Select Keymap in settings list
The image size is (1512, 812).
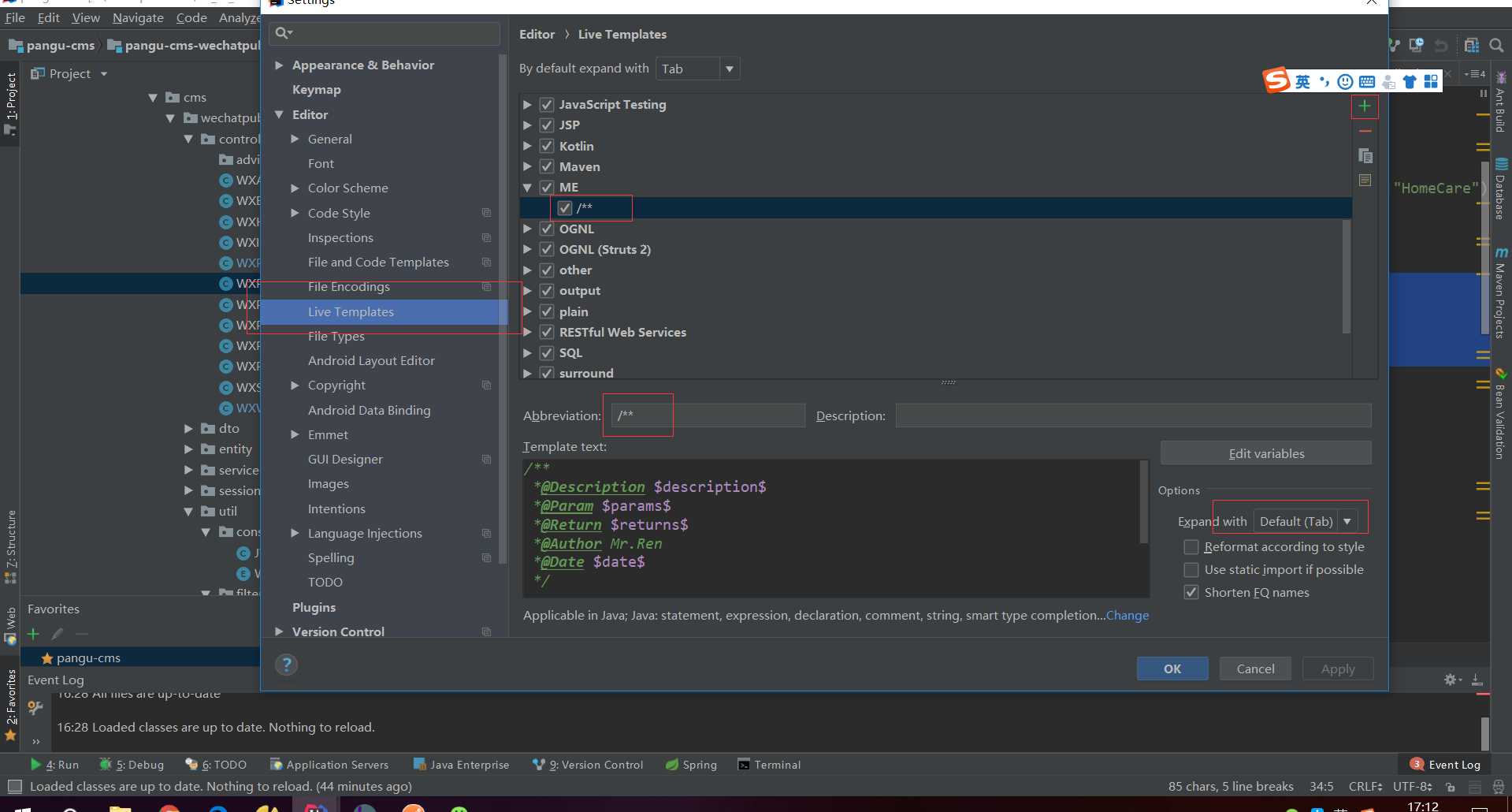click(x=317, y=89)
